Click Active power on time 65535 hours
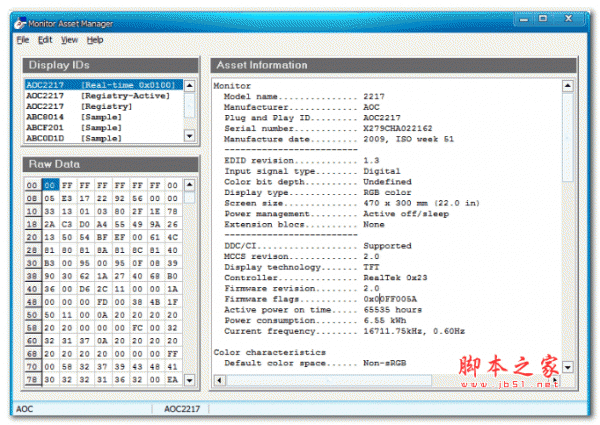Image resolution: width=600 pixels, height=425 pixels. click(x=393, y=310)
